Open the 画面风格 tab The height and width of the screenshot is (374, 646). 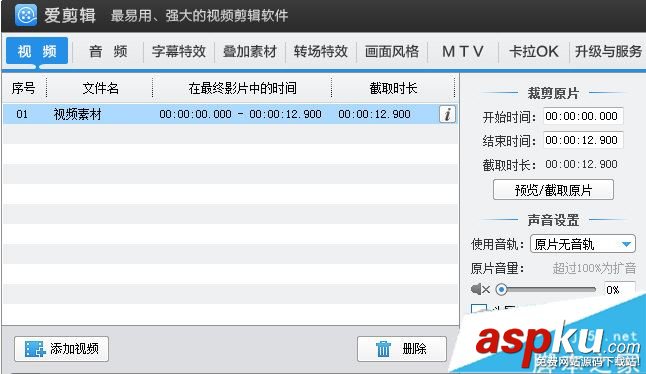pos(392,51)
